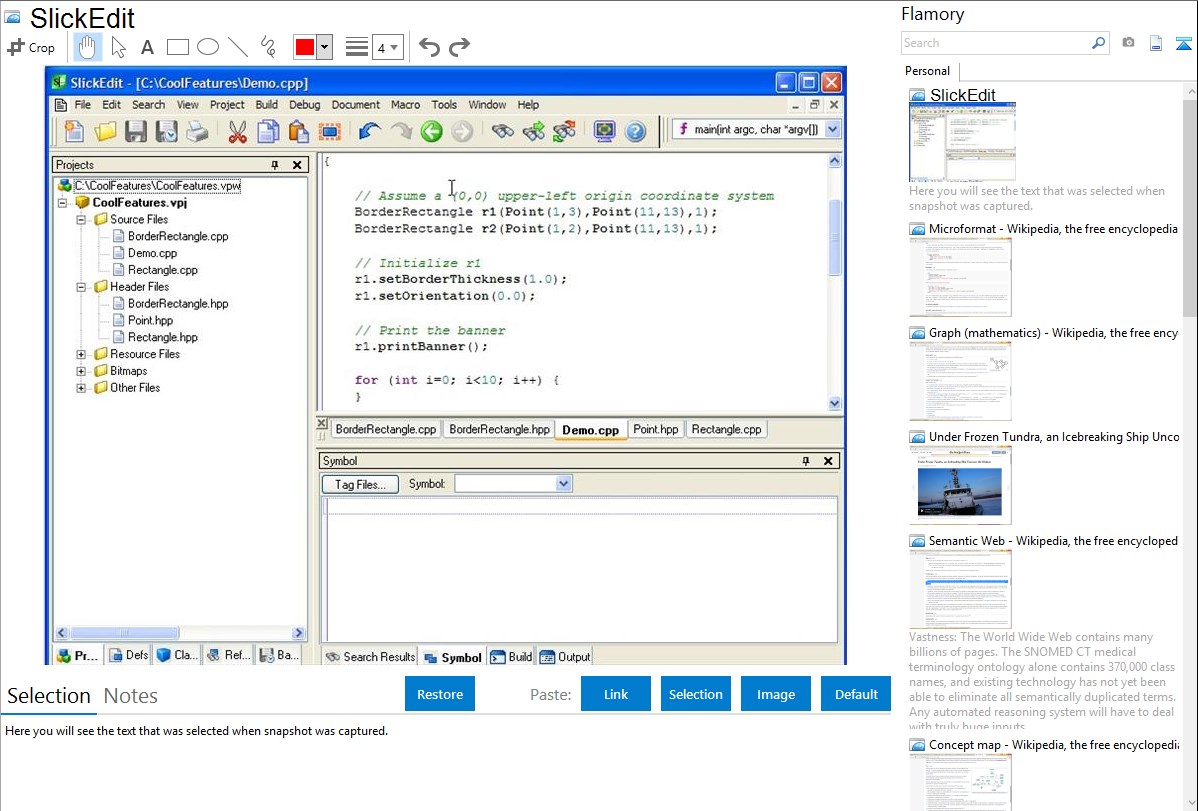Click the camera capture icon
Image resolution: width=1198 pixels, height=811 pixels.
pos(1128,43)
